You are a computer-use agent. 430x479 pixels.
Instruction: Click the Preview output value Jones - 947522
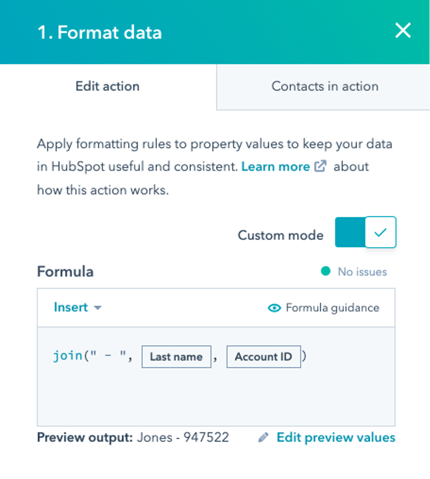(183, 437)
